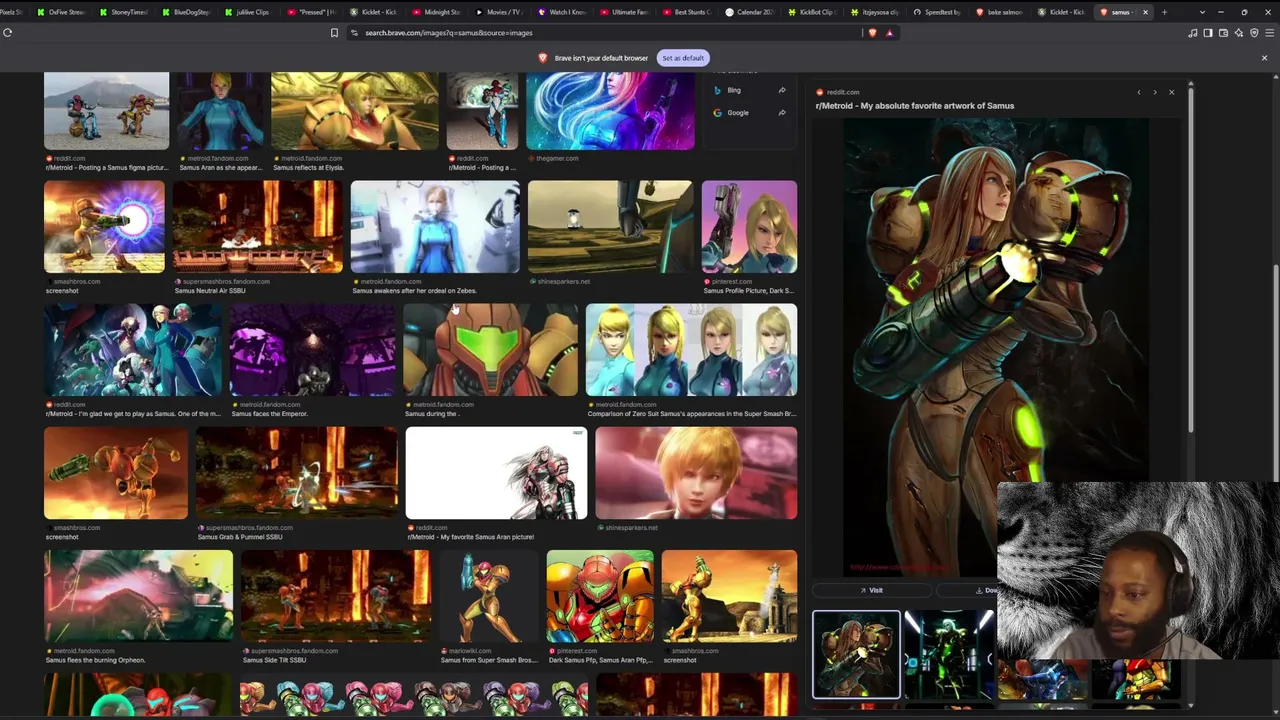Switch to the BlueDogStep tab
Viewport: 1280px width, 720px height.
187,12
